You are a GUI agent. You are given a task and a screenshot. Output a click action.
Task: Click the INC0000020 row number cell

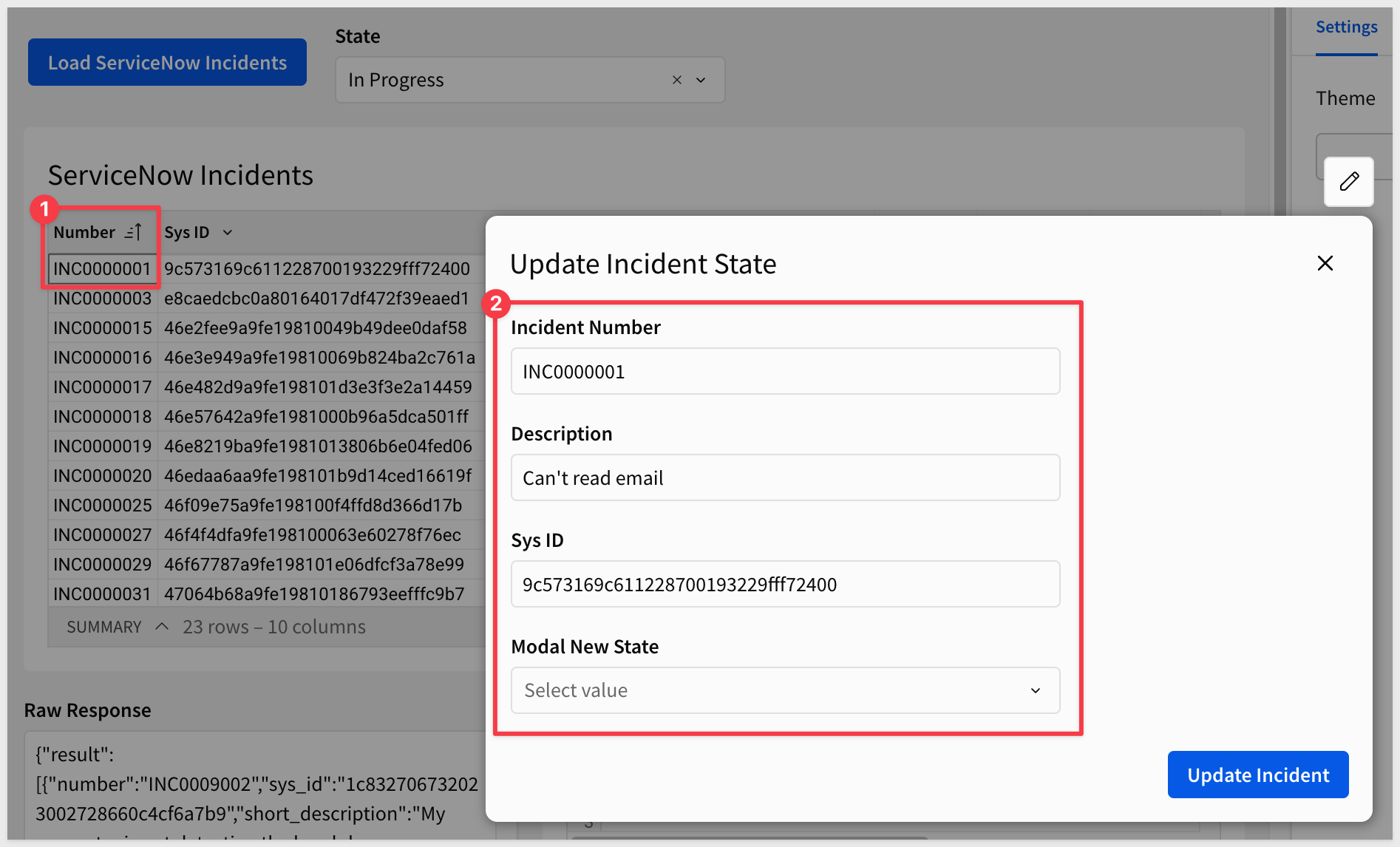(102, 476)
